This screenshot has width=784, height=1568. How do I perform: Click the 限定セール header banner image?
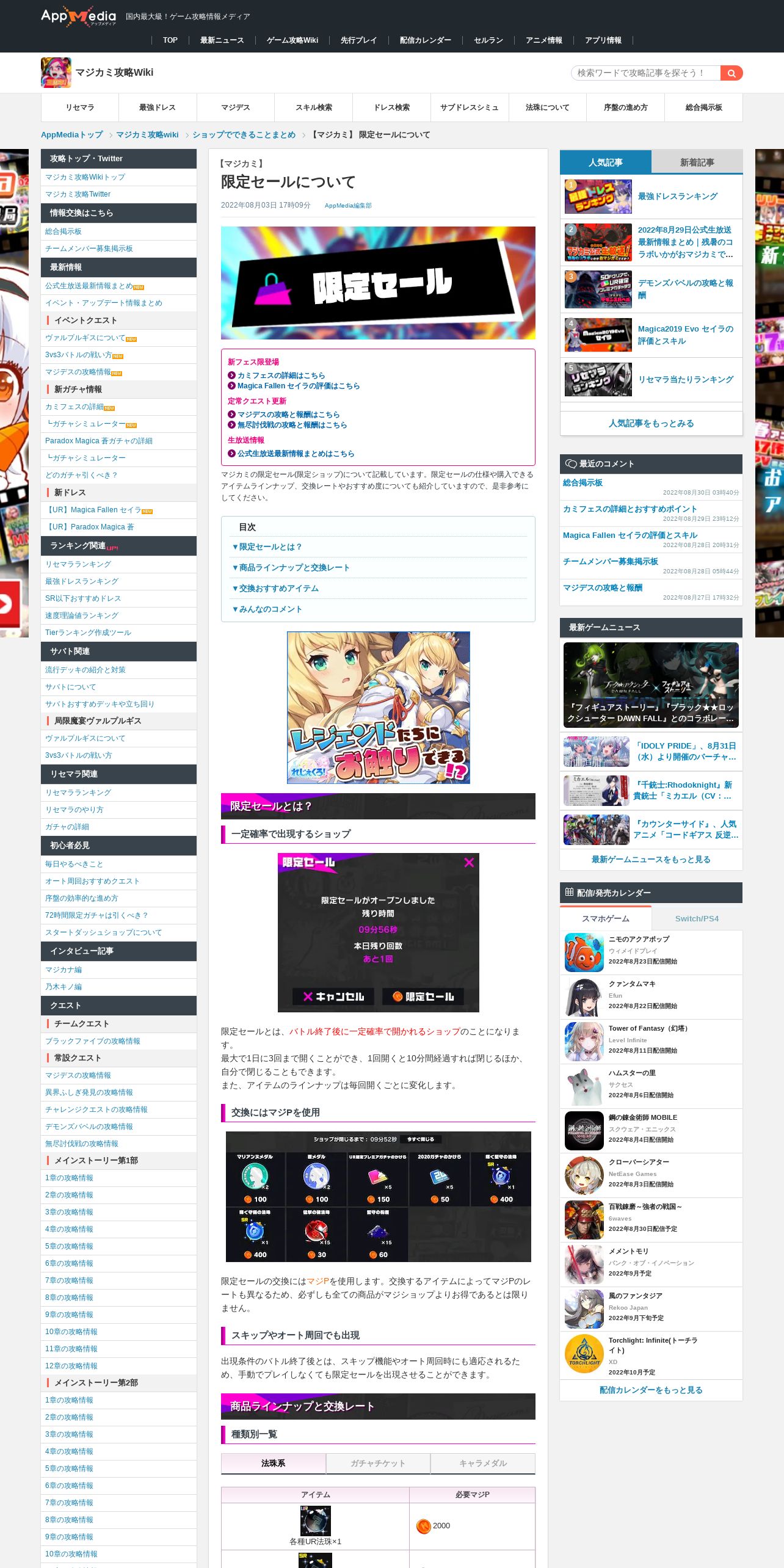click(x=378, y=283)
